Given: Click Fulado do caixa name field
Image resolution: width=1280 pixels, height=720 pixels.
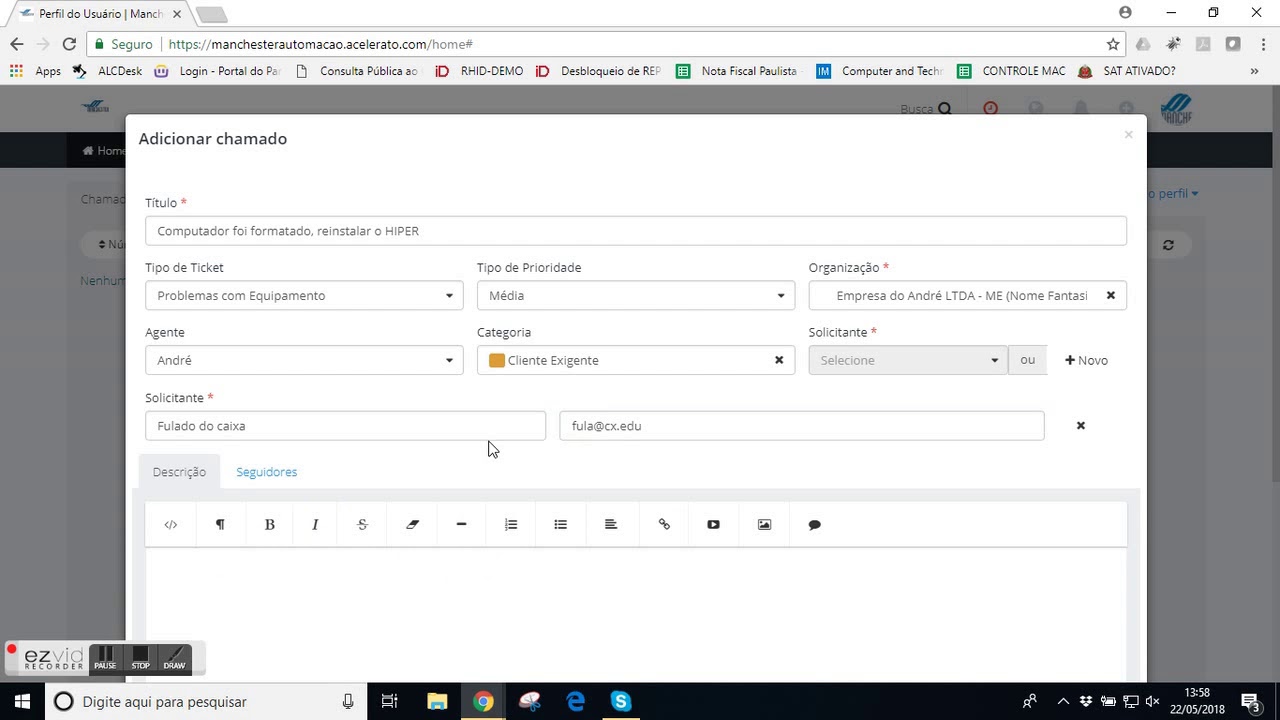Looking at the screenshot, I should 345,426.
